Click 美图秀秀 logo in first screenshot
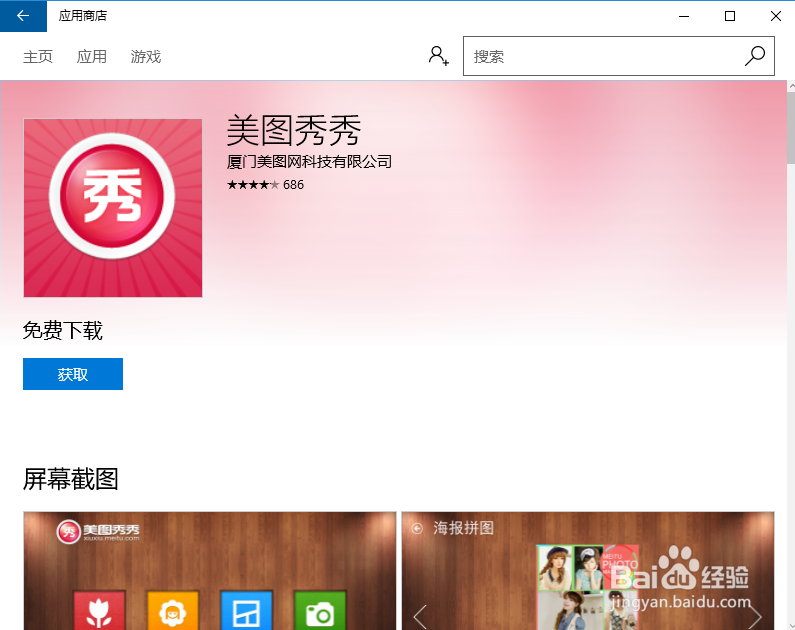The image size is (795, 630). pos(98,531)
